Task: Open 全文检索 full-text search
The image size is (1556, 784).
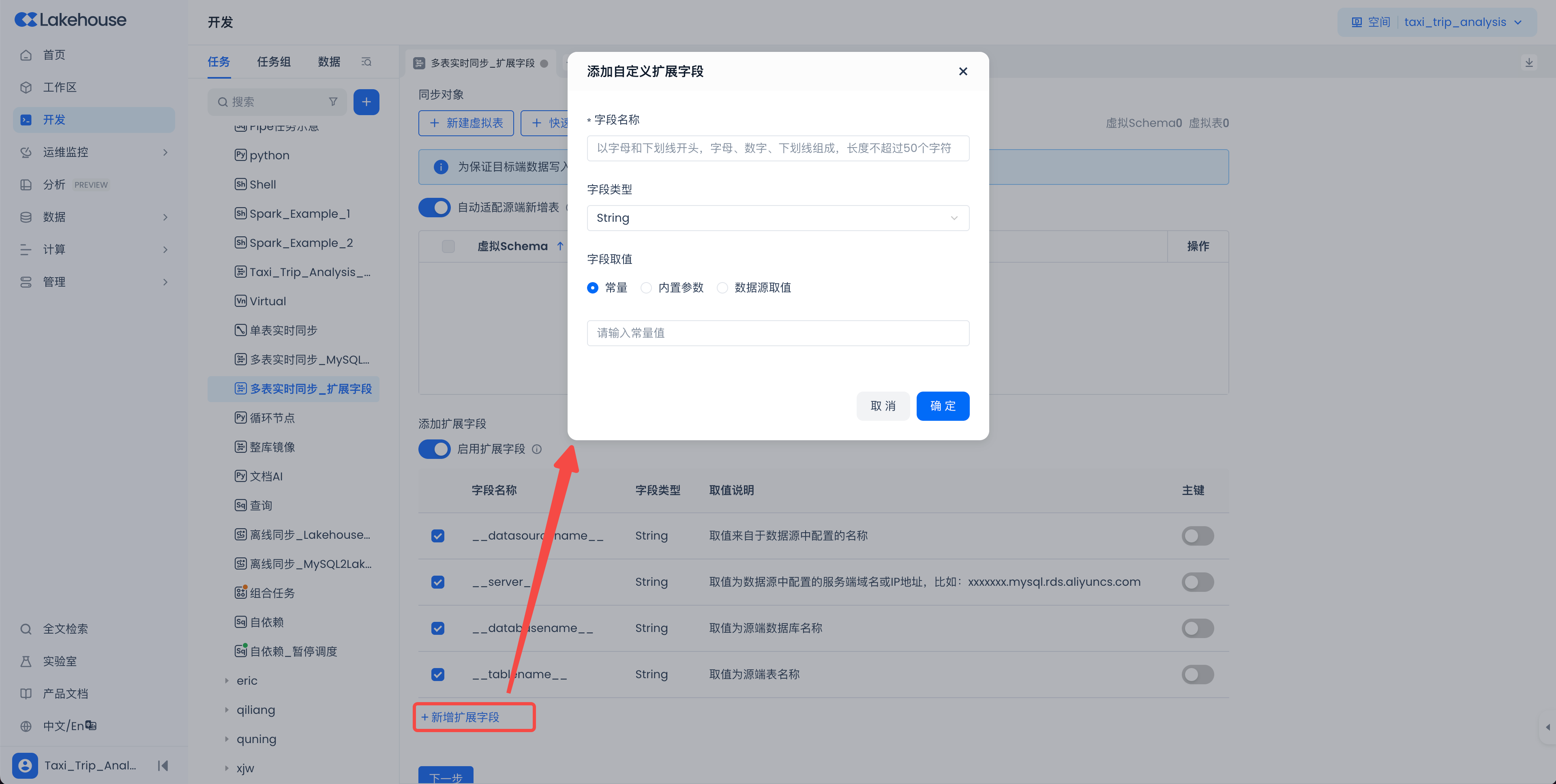Action: [x=65, y=629]
